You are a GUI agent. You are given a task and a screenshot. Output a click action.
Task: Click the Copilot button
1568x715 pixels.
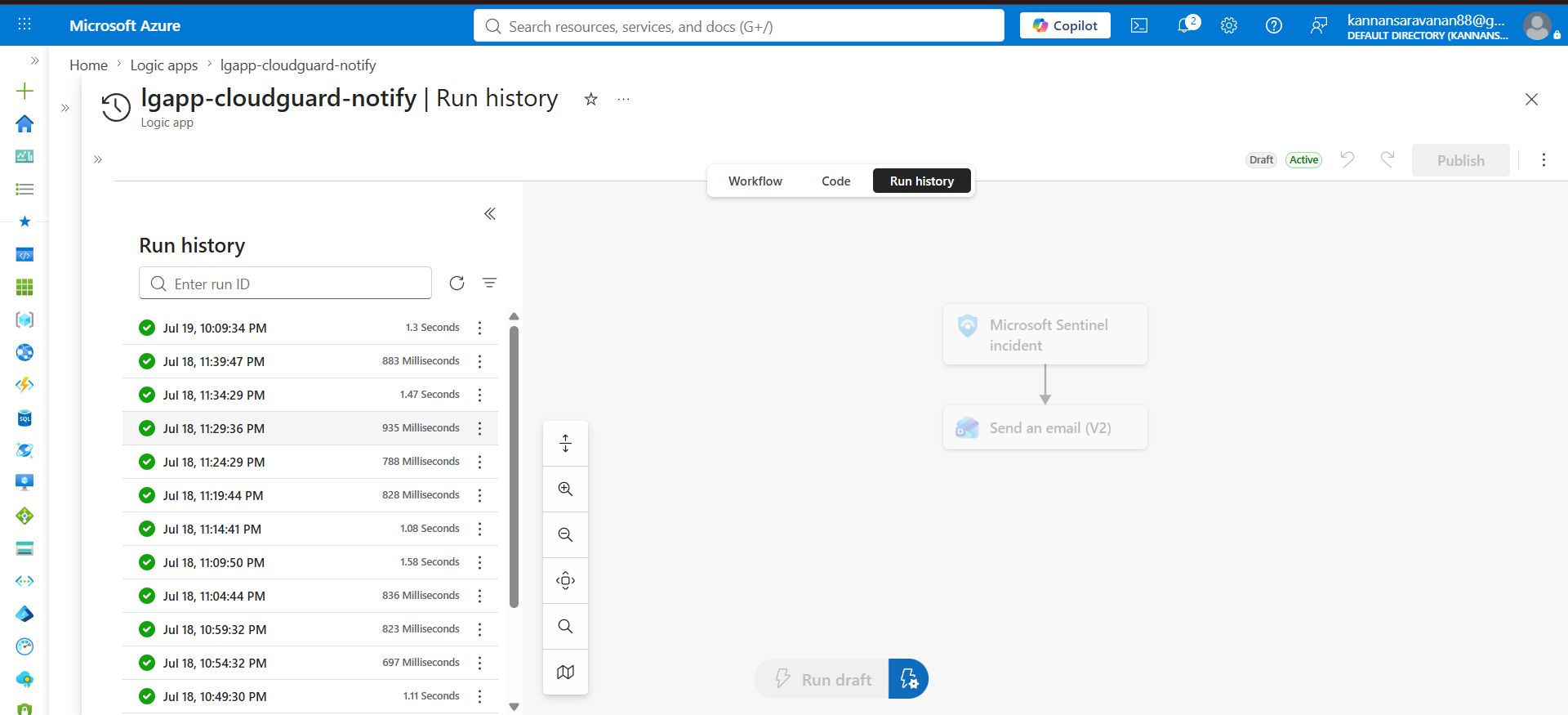(x=1065, y=25)
